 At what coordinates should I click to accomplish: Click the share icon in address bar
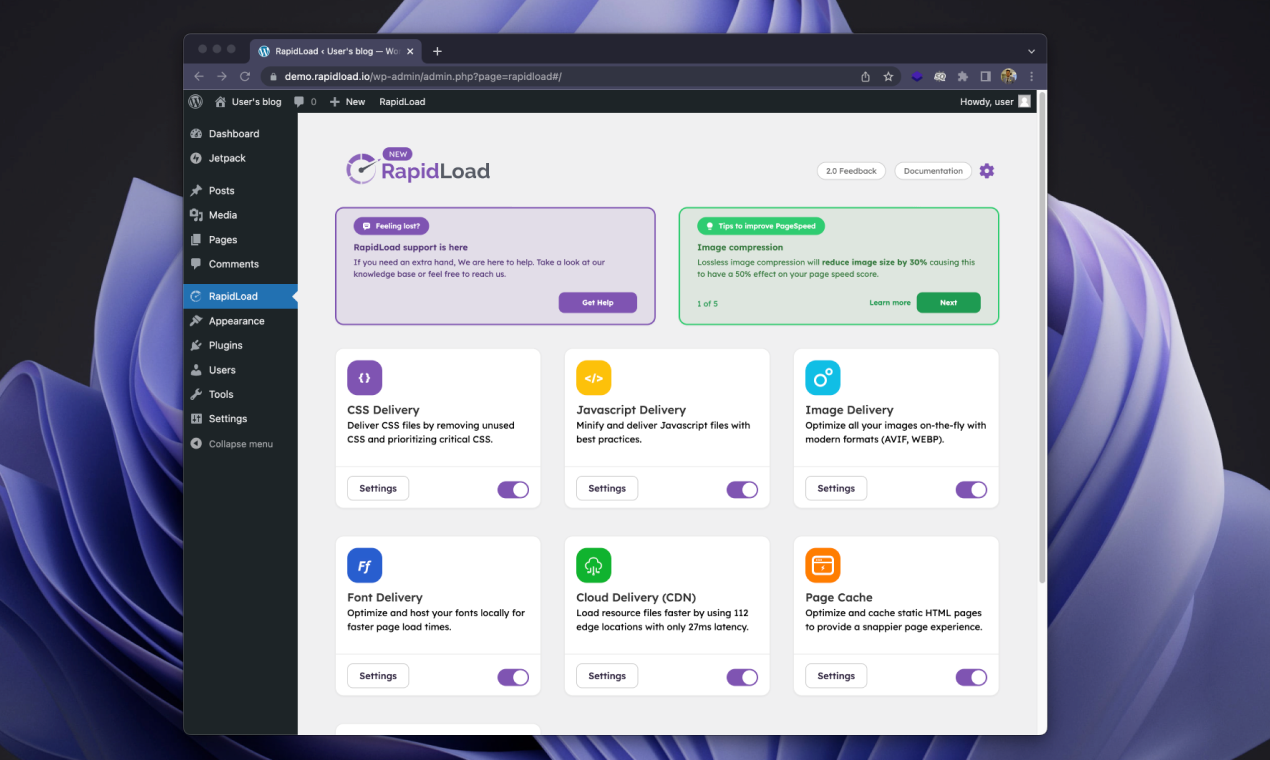pyautogui.click(x=865, y=76)
